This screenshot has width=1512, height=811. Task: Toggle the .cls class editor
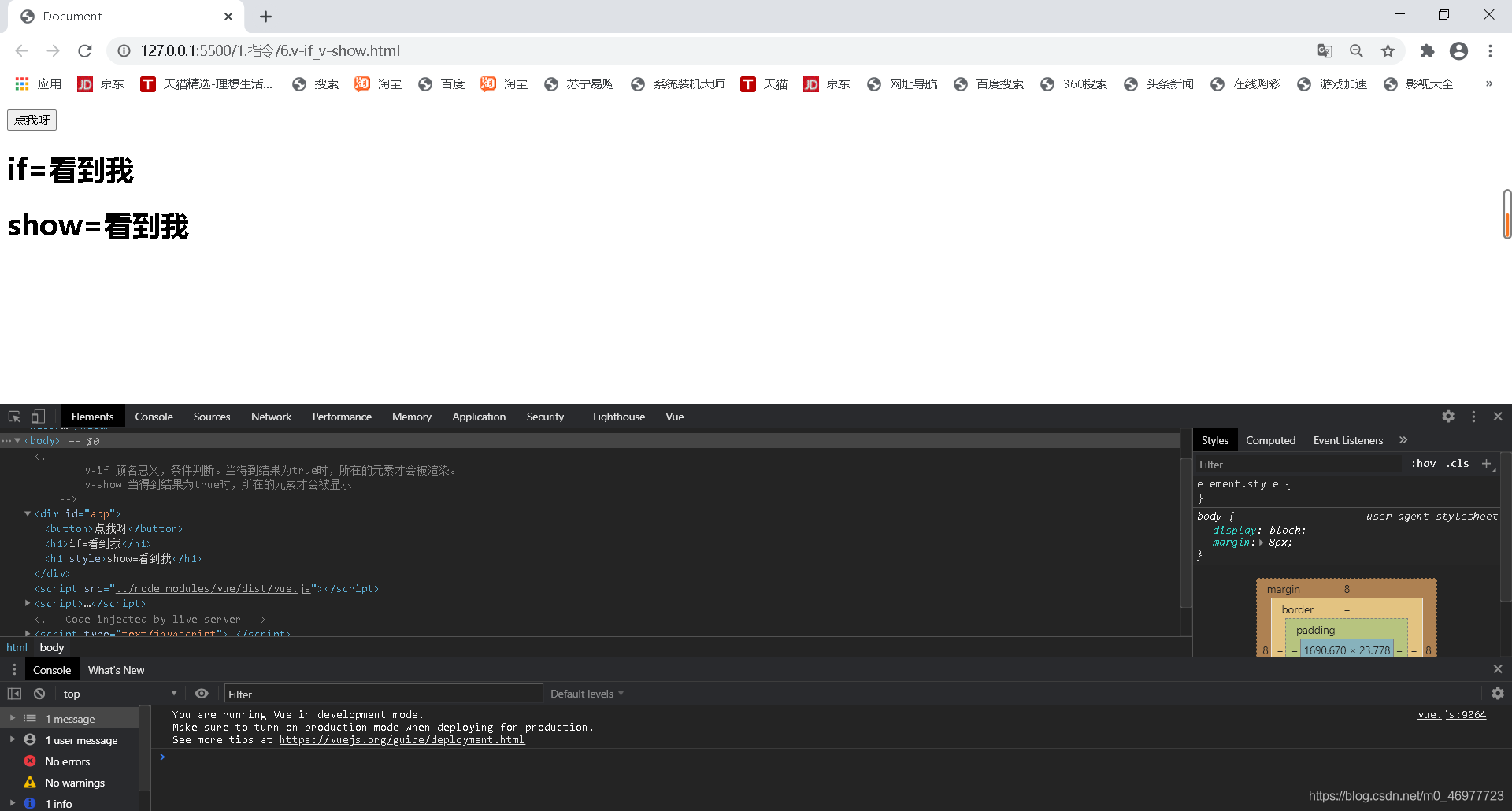click(1458, 464)
